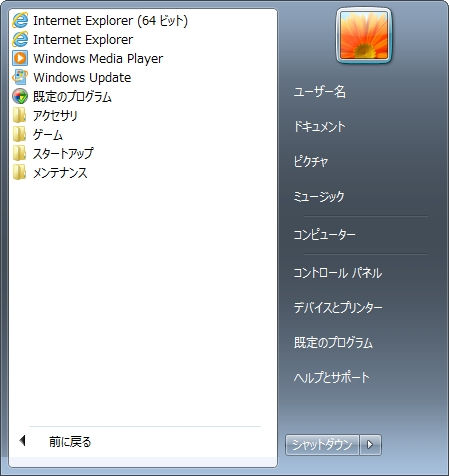449x476 pixels.
Task: Click the 既定のプログラム icon in the program list
Action: tap(20, 96)
